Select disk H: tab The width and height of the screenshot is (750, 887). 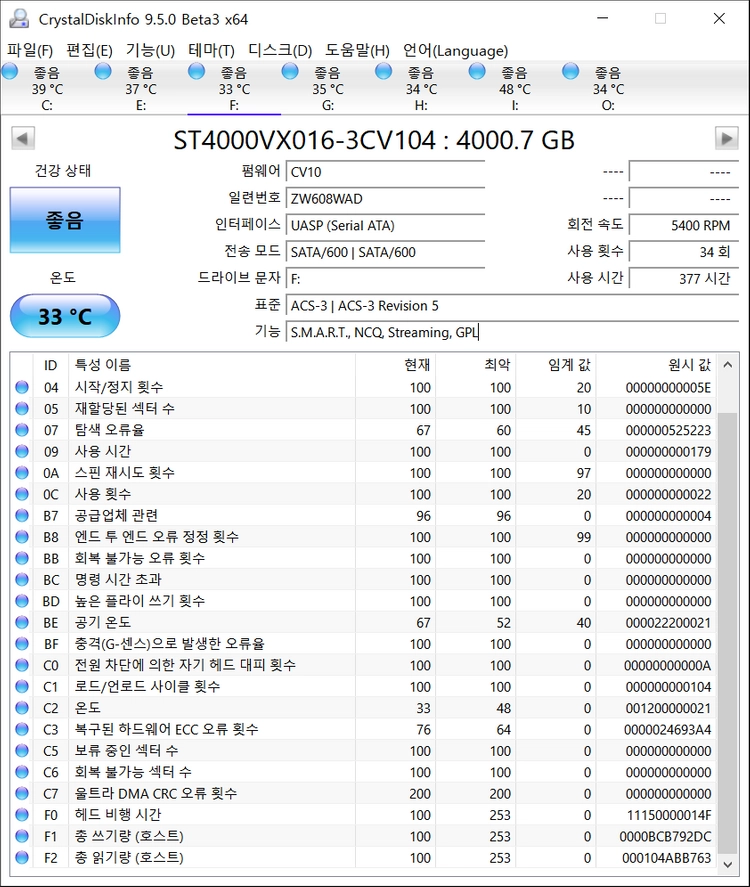tap(421, 88)
